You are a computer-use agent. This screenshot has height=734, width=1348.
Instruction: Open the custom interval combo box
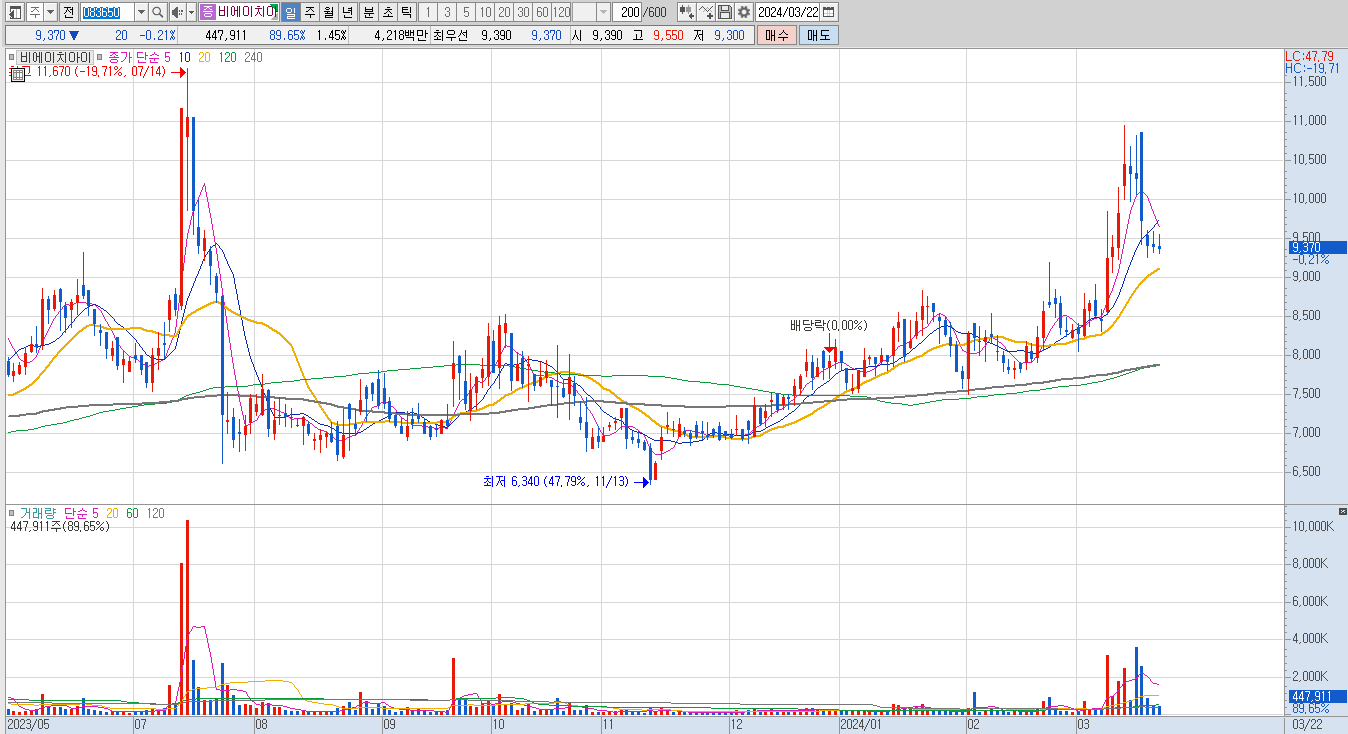point(591,12)
